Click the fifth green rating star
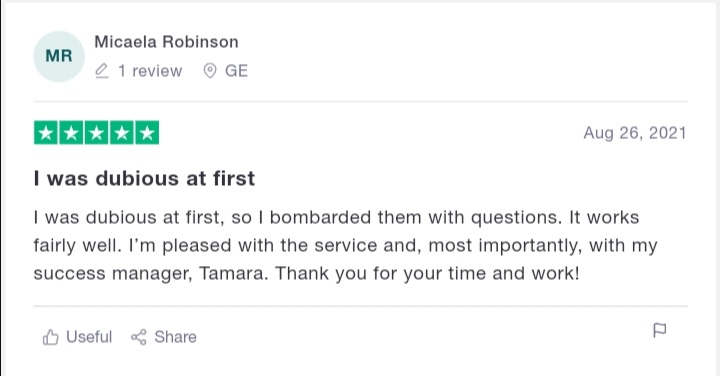The image size is (720, 376). [x=147, y=133]
